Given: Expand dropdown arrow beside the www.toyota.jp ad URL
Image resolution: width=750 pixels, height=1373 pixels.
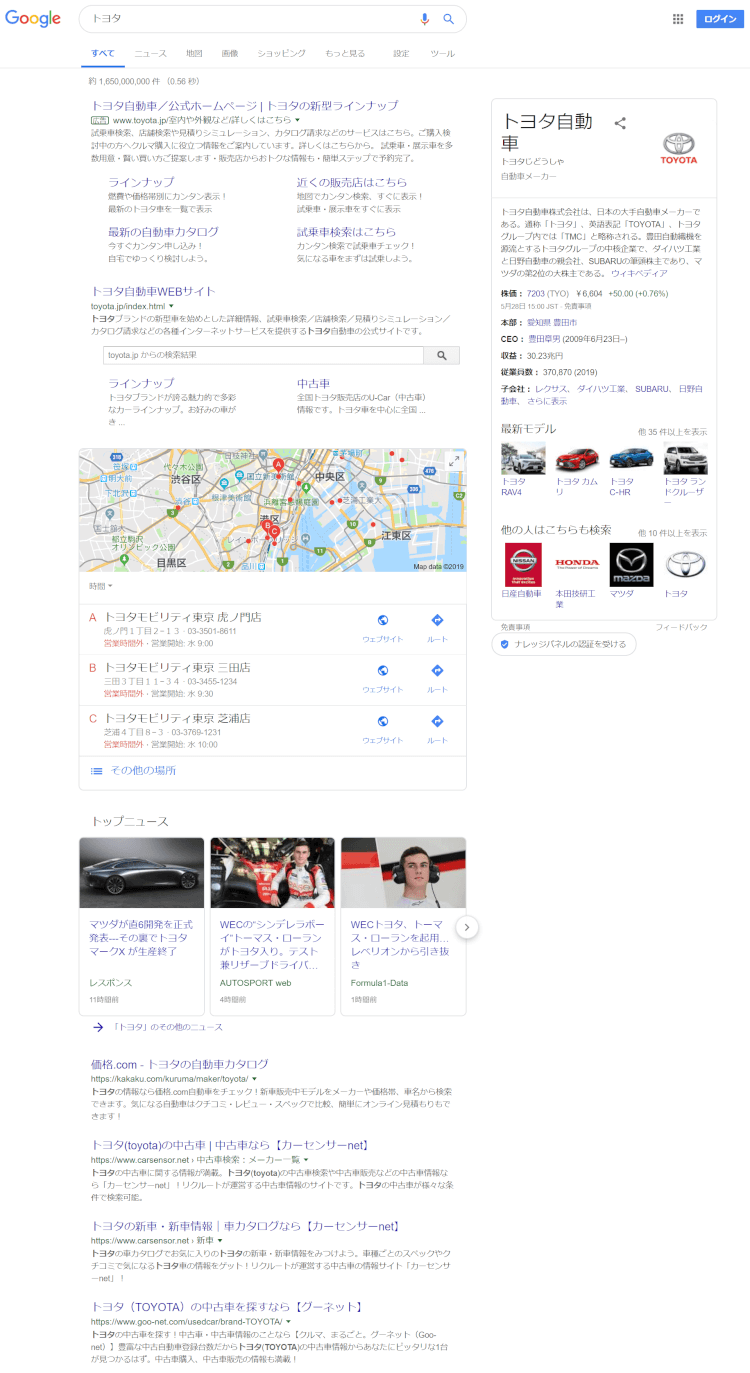Looking at the screenshot, I should (297, 120).
